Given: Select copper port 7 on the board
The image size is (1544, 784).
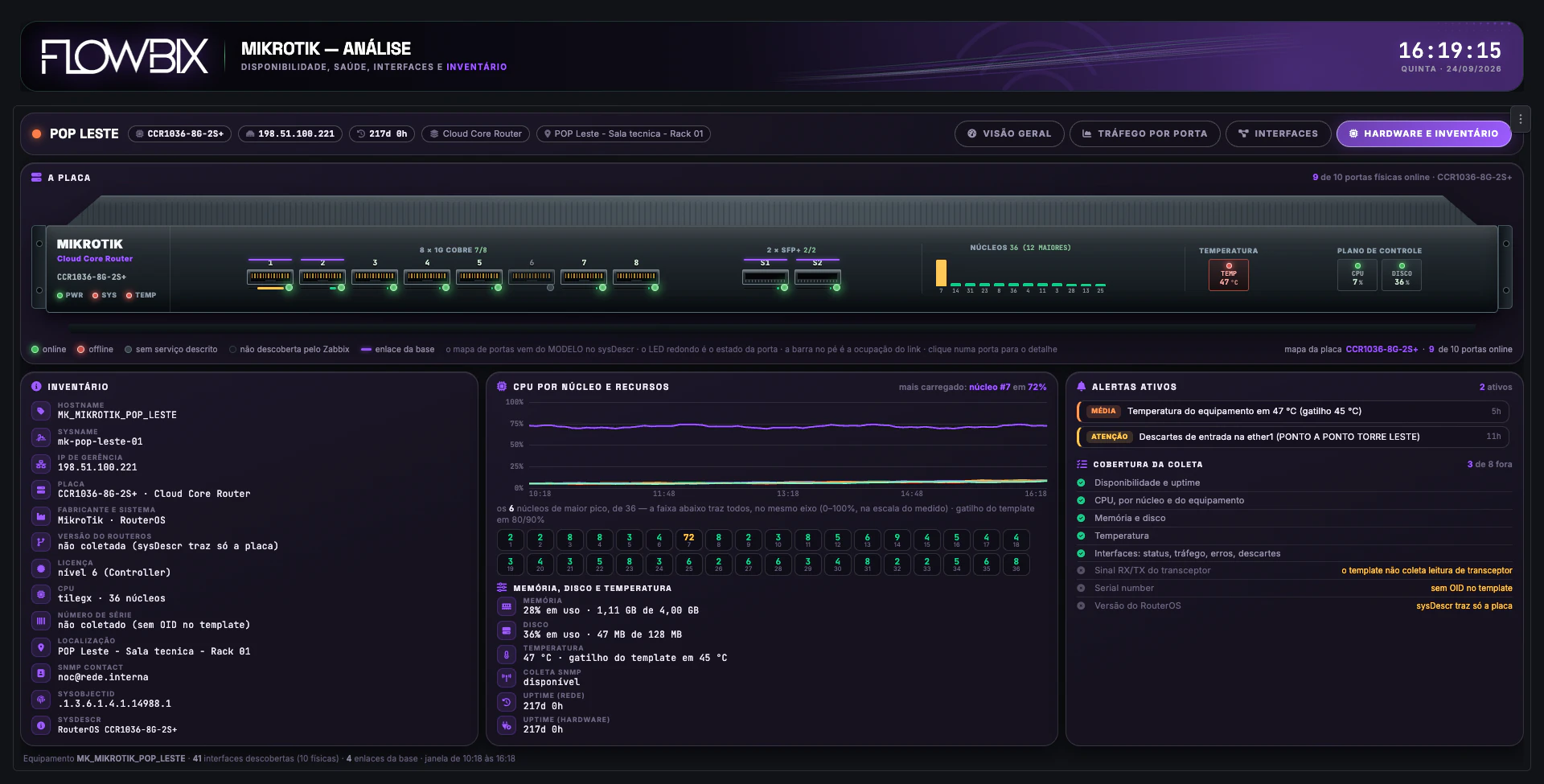Looking at the screenshot, I should (x=584, y=277).
